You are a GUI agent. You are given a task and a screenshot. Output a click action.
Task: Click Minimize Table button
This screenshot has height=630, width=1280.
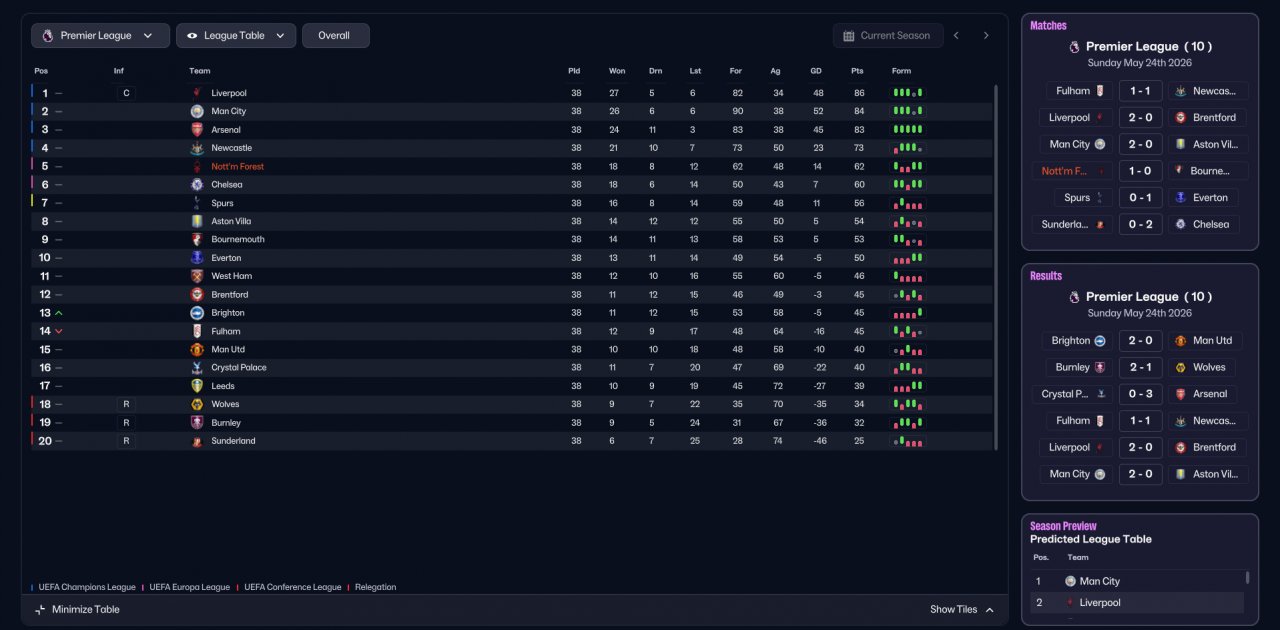(x=77, y=610)
